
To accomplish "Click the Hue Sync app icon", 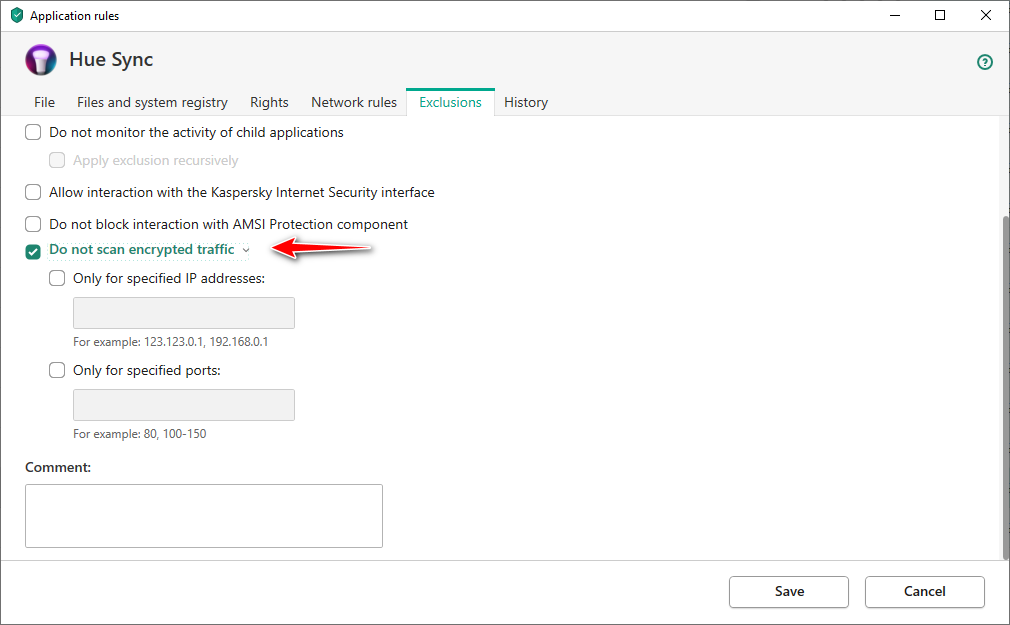I will (x=41, y=60).
